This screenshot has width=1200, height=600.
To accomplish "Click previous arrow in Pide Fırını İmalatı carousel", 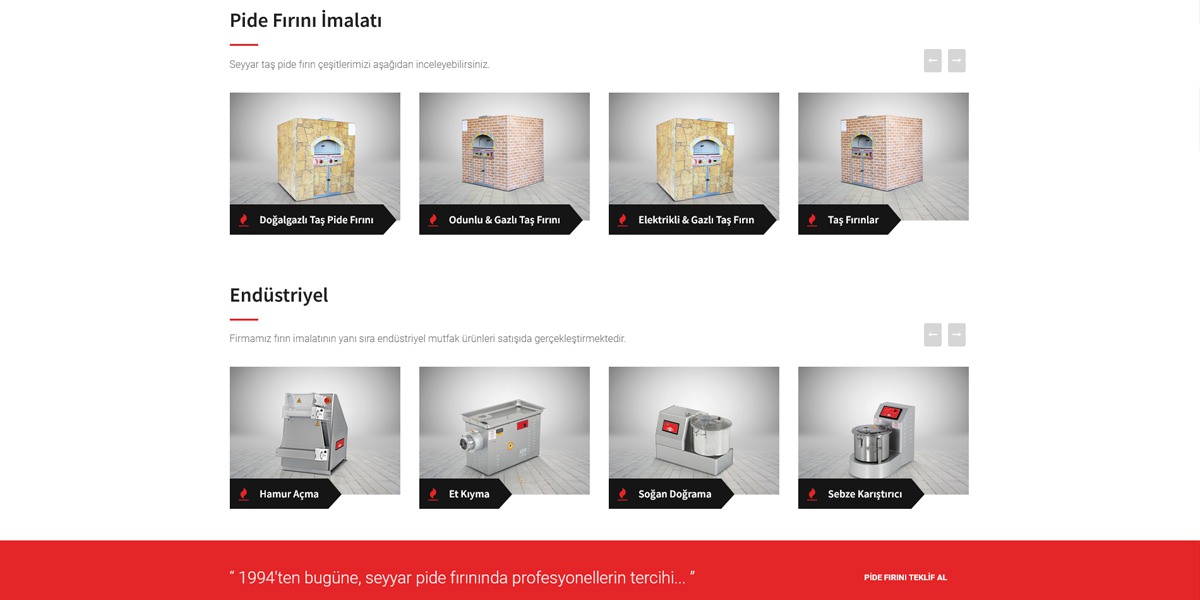I will pyautogui.click(x=933, y=61).
